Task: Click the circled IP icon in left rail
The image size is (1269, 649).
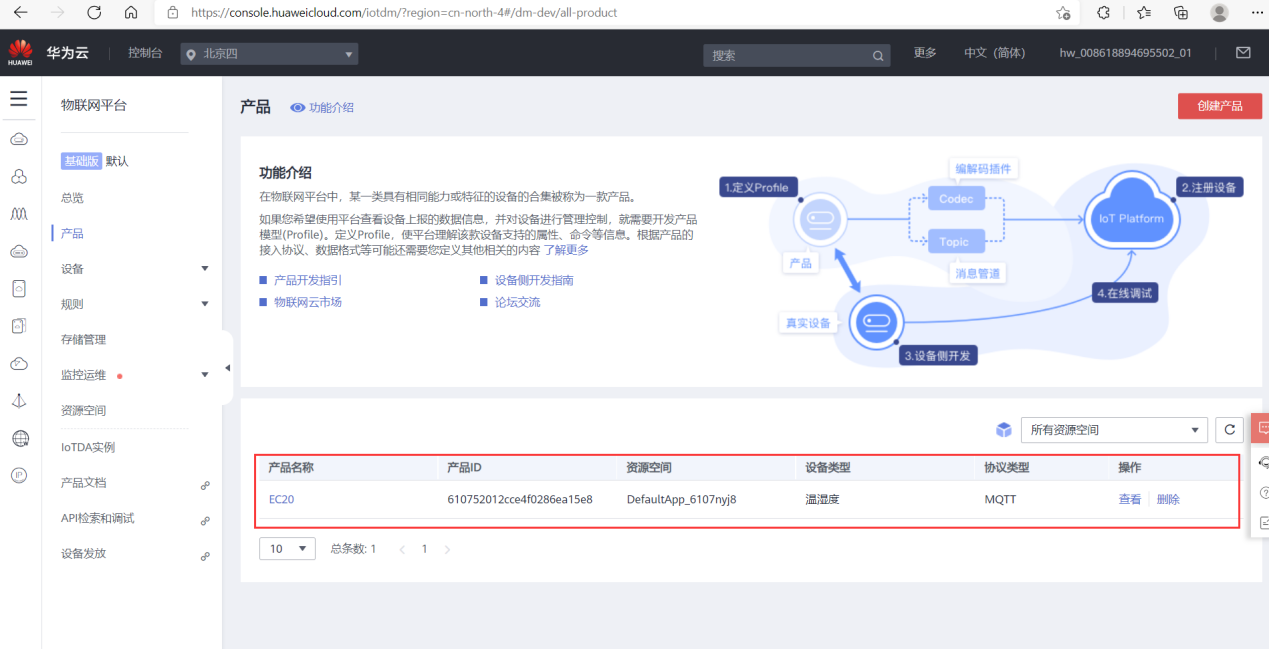Action: click(x=19, y=475)
